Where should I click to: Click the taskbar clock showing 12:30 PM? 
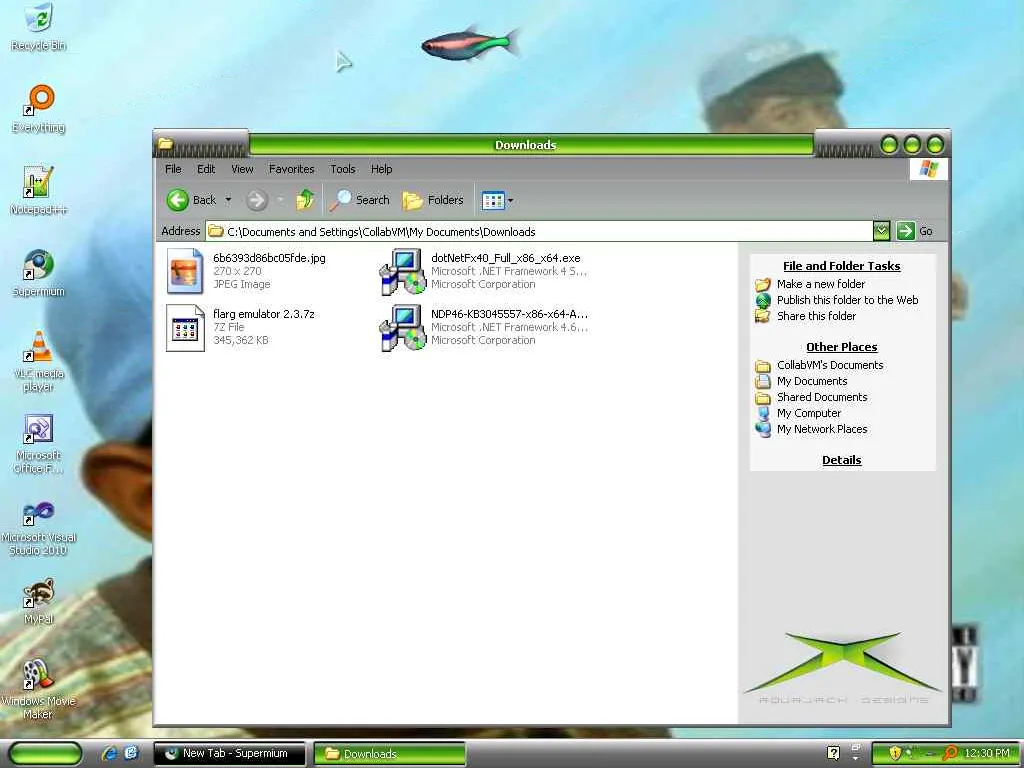986,754
